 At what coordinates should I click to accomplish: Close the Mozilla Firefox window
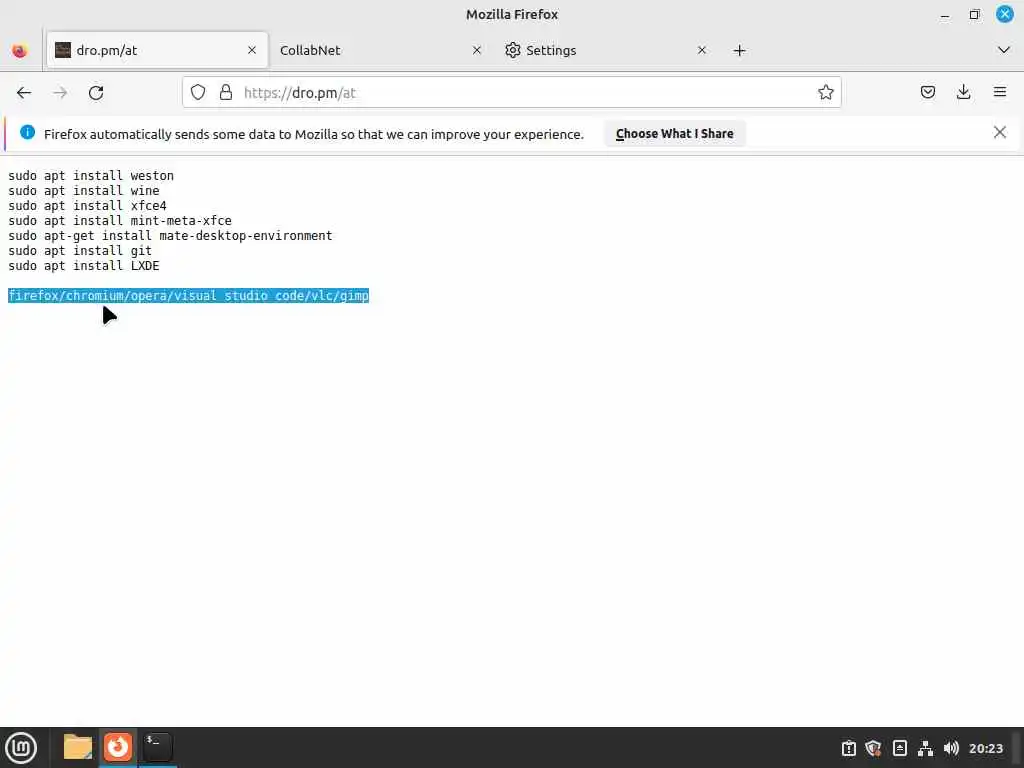click(1004, 14)
